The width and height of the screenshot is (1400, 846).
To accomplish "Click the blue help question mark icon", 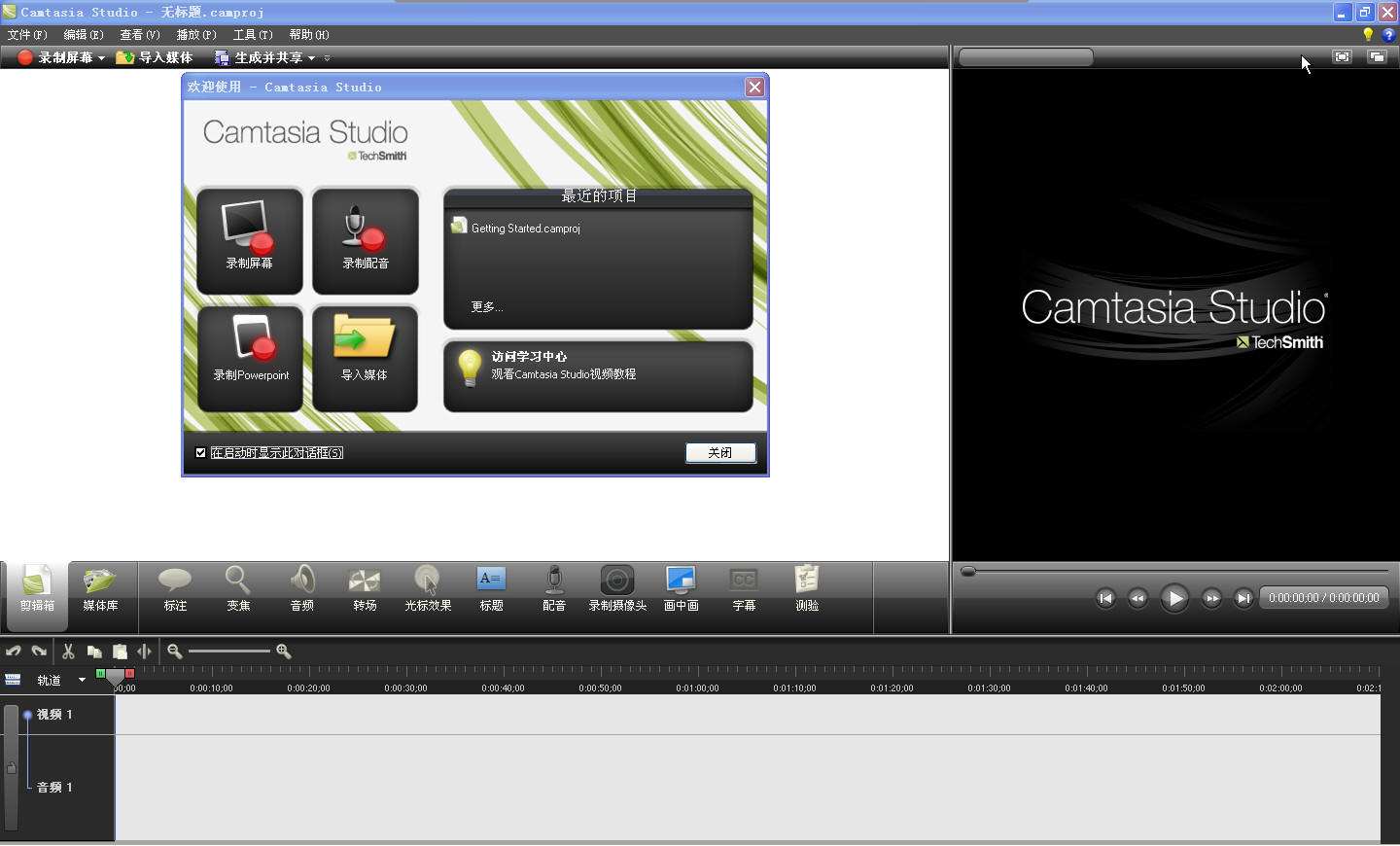I will (1388, 35).
